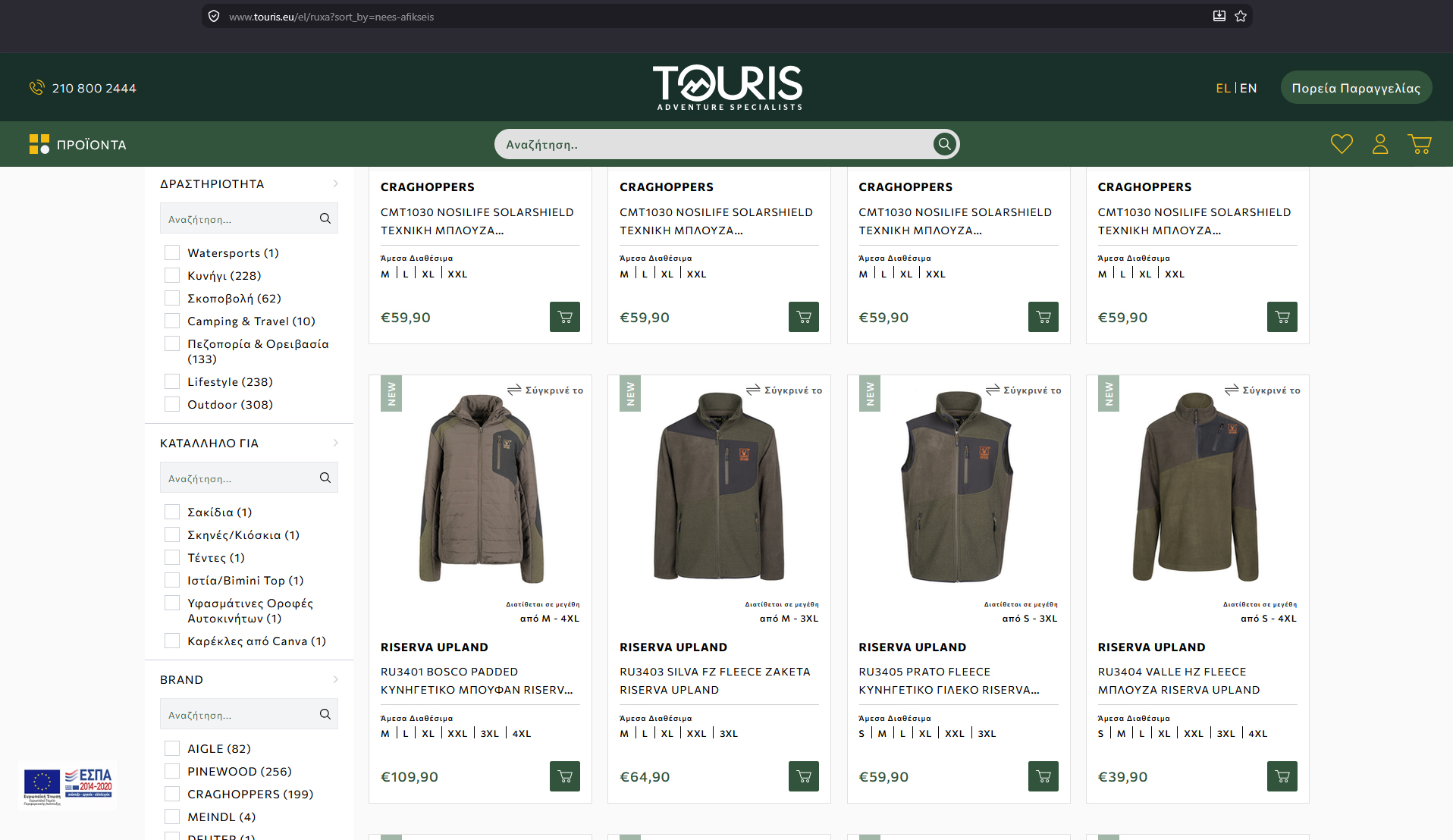Click search icon in BRAND filter
Screen dimensions: 1453x840
[325, 714]
